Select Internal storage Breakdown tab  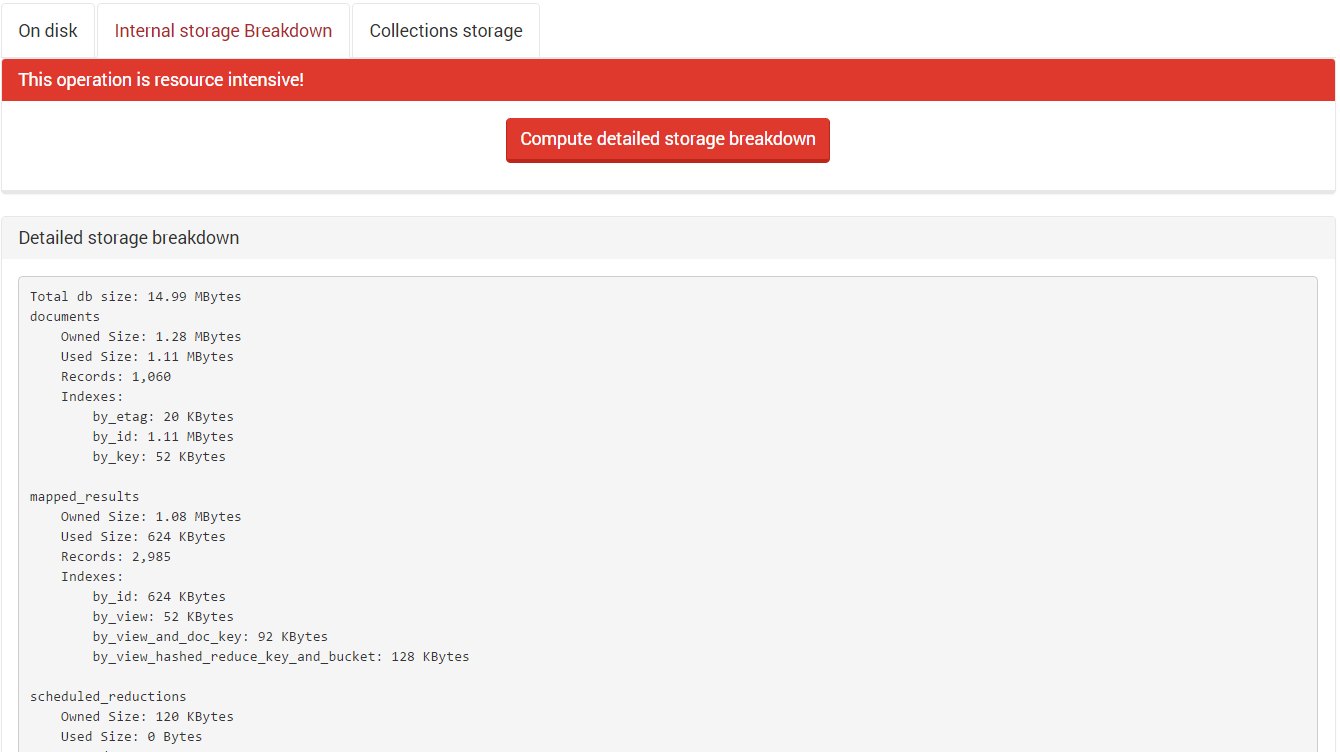[223, 31]
